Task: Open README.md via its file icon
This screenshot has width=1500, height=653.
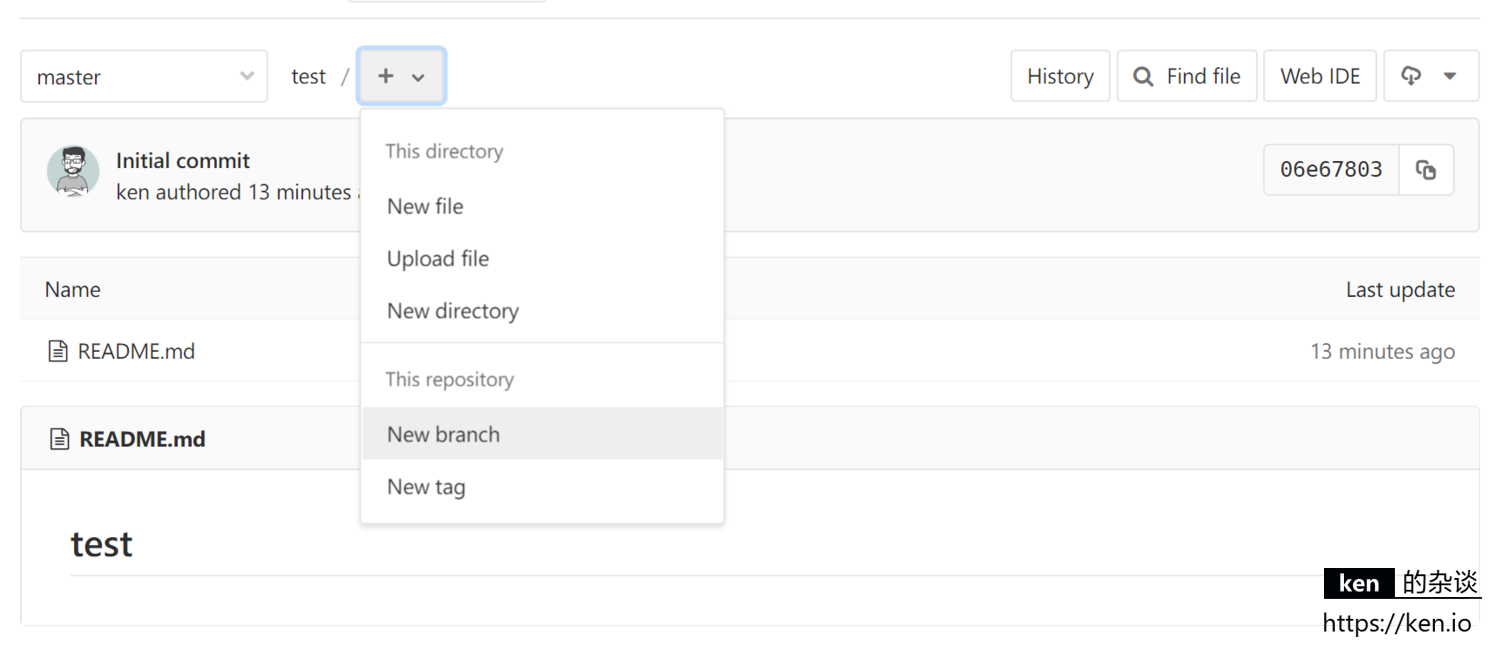Action: tap(60, 351)
